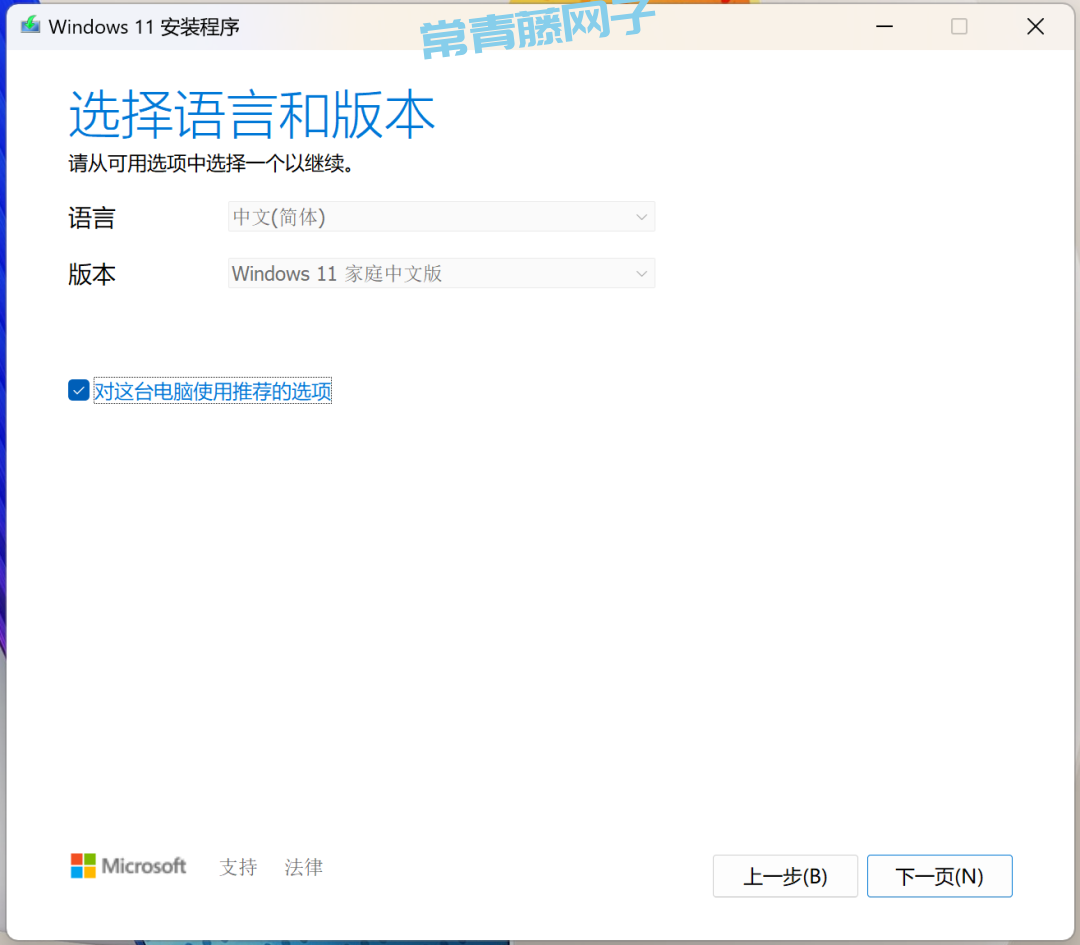Click the Windows 11 安装程序 title bar text
Screen dimensions: 1080x945
click(x=144, y=27)
